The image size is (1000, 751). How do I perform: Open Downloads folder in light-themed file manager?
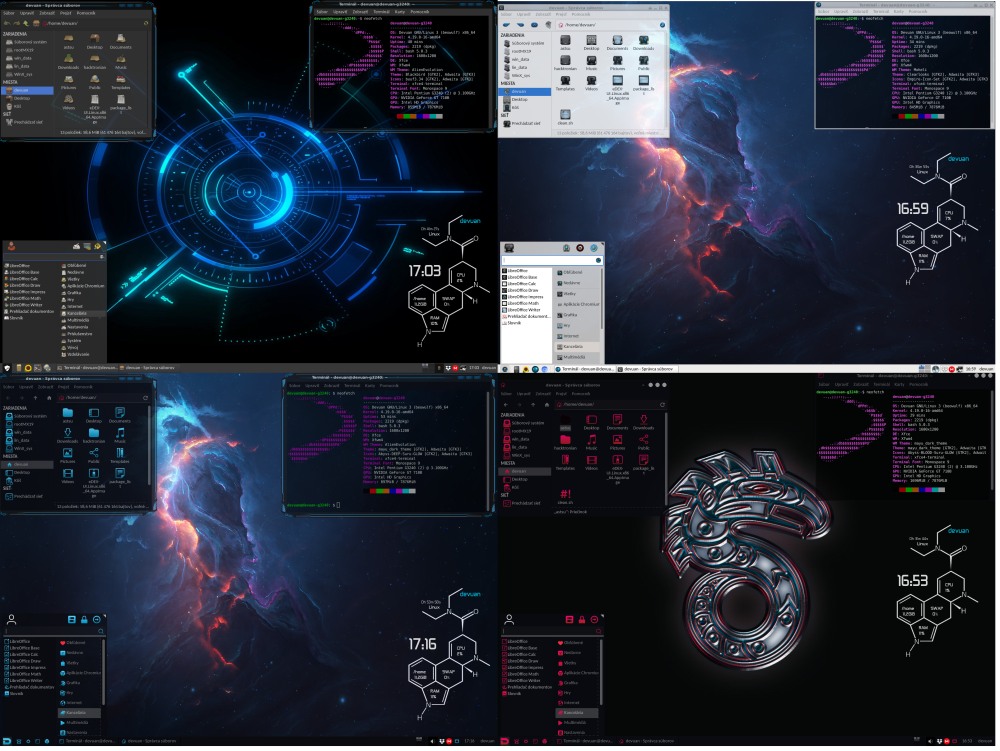click(x=643, y=40)
